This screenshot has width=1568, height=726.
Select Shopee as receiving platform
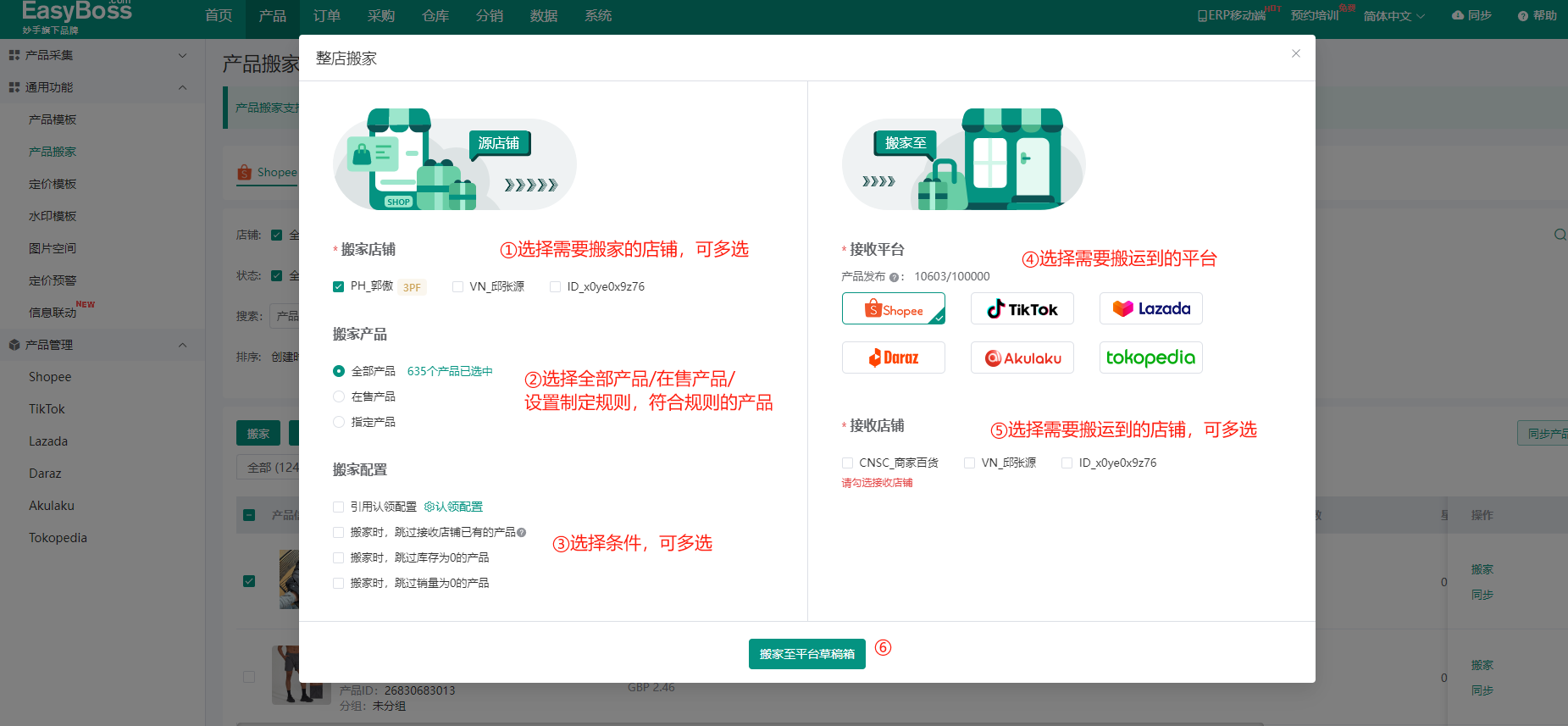tap(894, 308)
